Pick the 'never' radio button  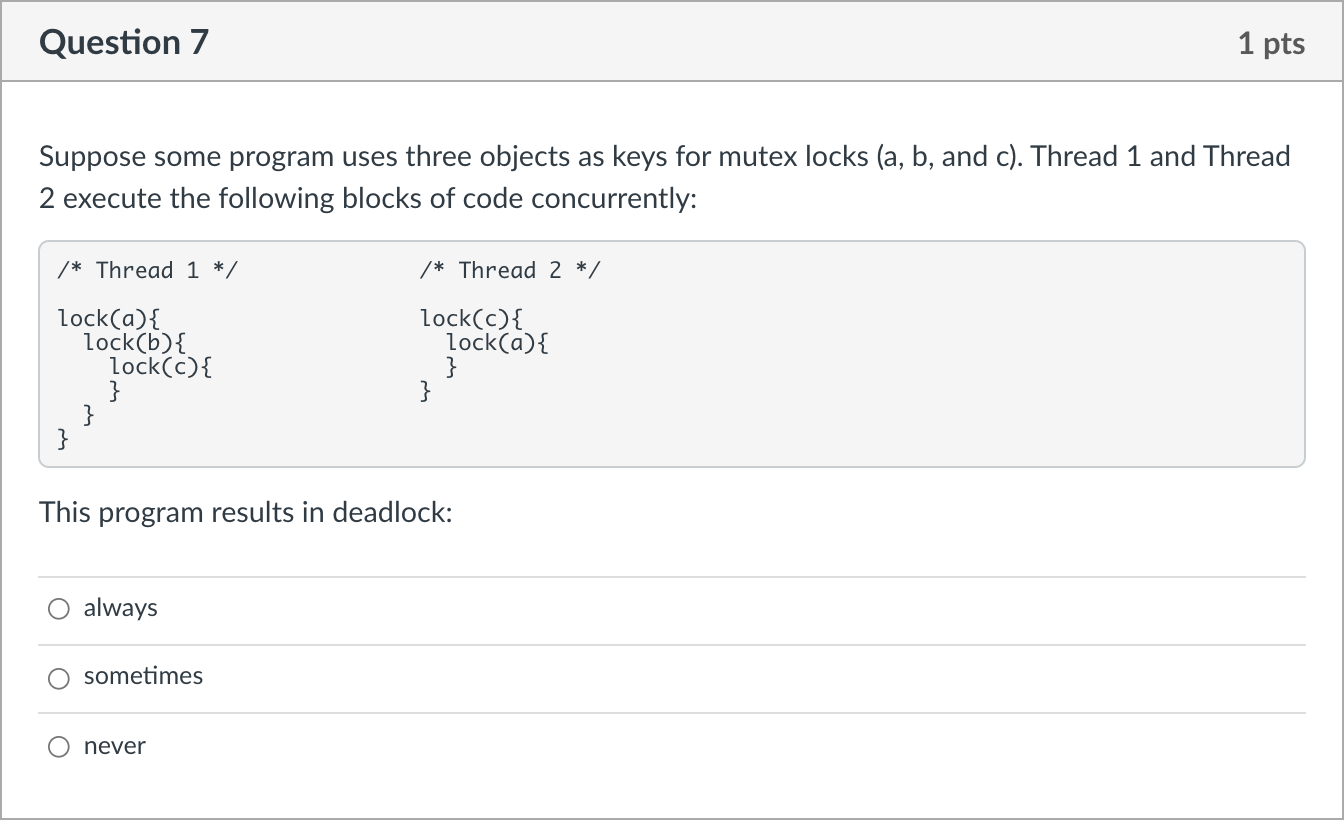coord(60,747)
